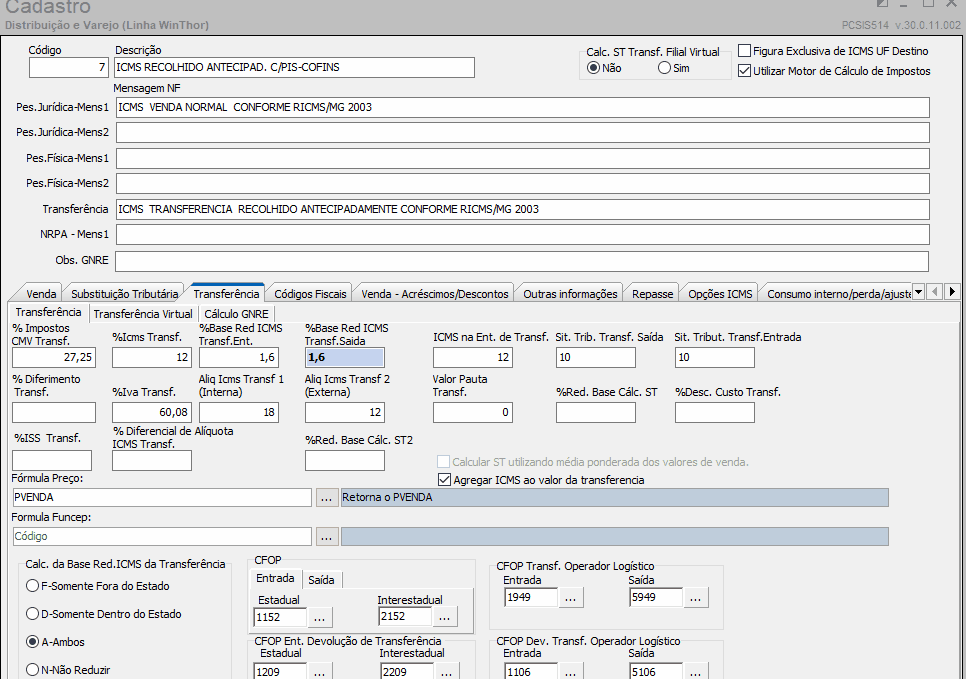Image resolution: width=966 pixels, height=679 pixels.
Task: Switch to Outras informações tab
Action: coord(570,294)
